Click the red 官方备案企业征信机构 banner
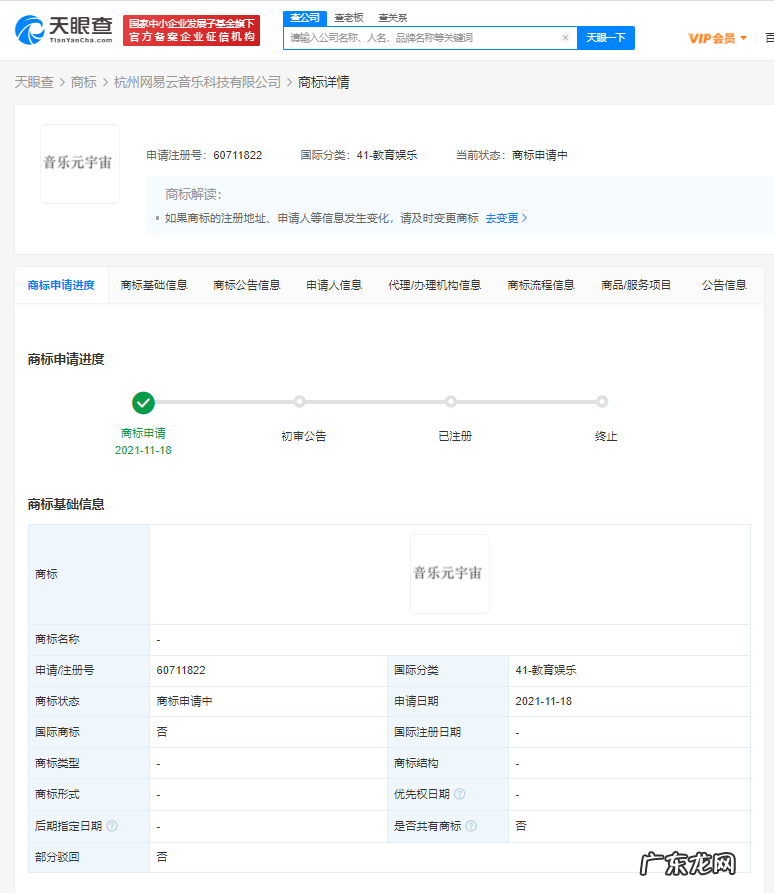774x893 pixels. [191, 30]
